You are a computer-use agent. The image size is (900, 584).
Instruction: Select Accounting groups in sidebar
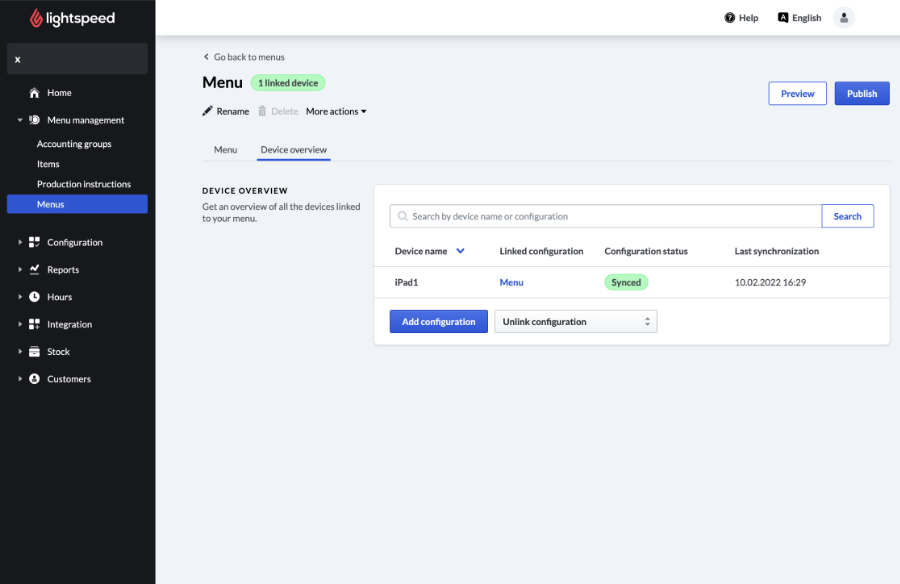(x=74, y=144)
